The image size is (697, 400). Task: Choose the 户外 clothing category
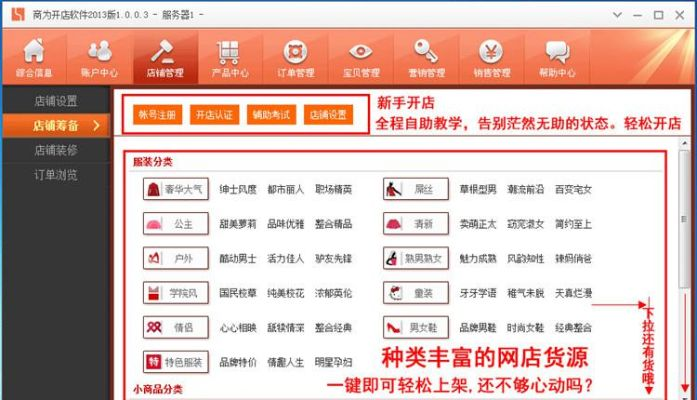(176, 258)
